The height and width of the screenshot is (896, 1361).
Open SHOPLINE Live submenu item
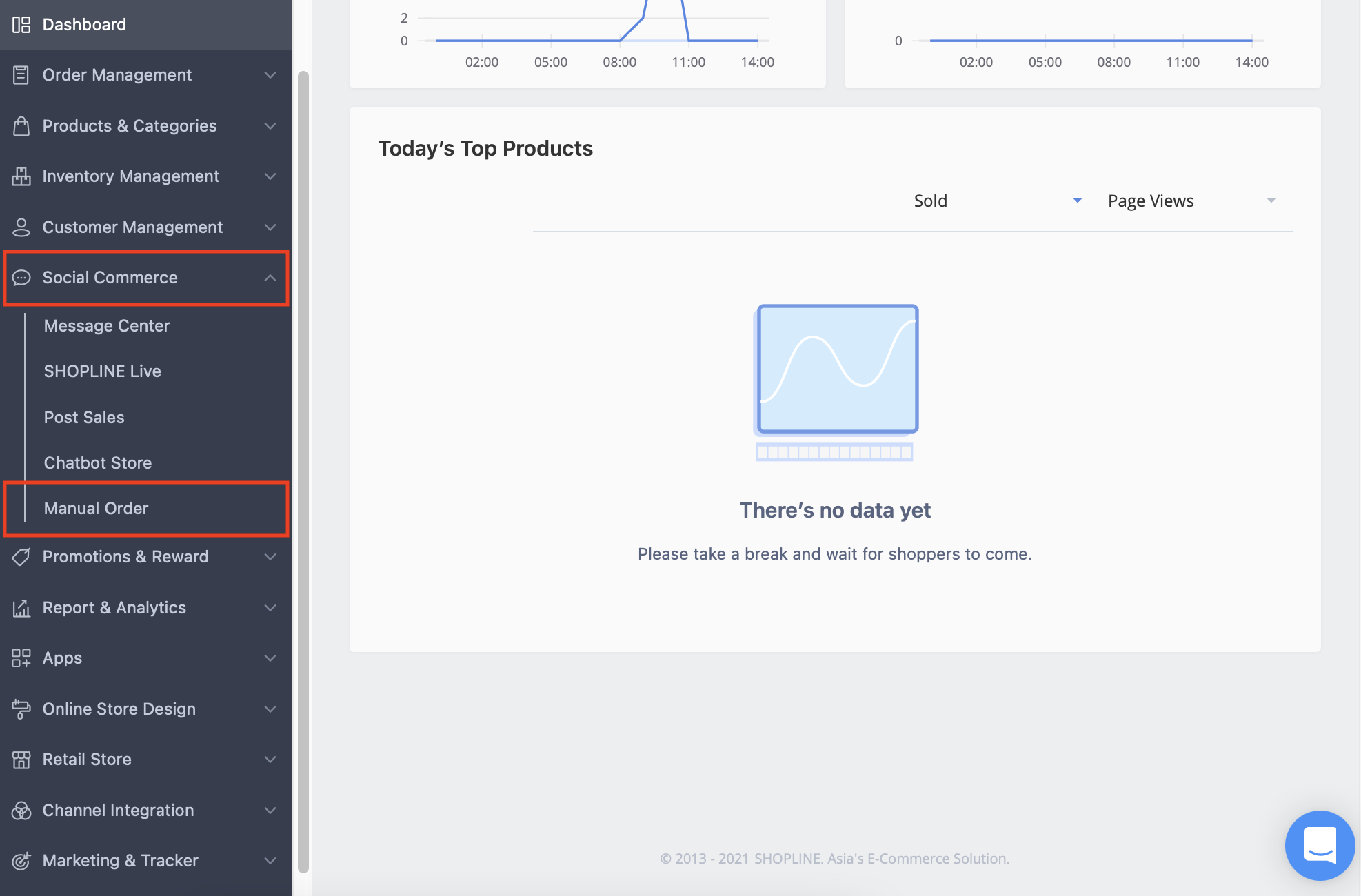tap(103, 371)
